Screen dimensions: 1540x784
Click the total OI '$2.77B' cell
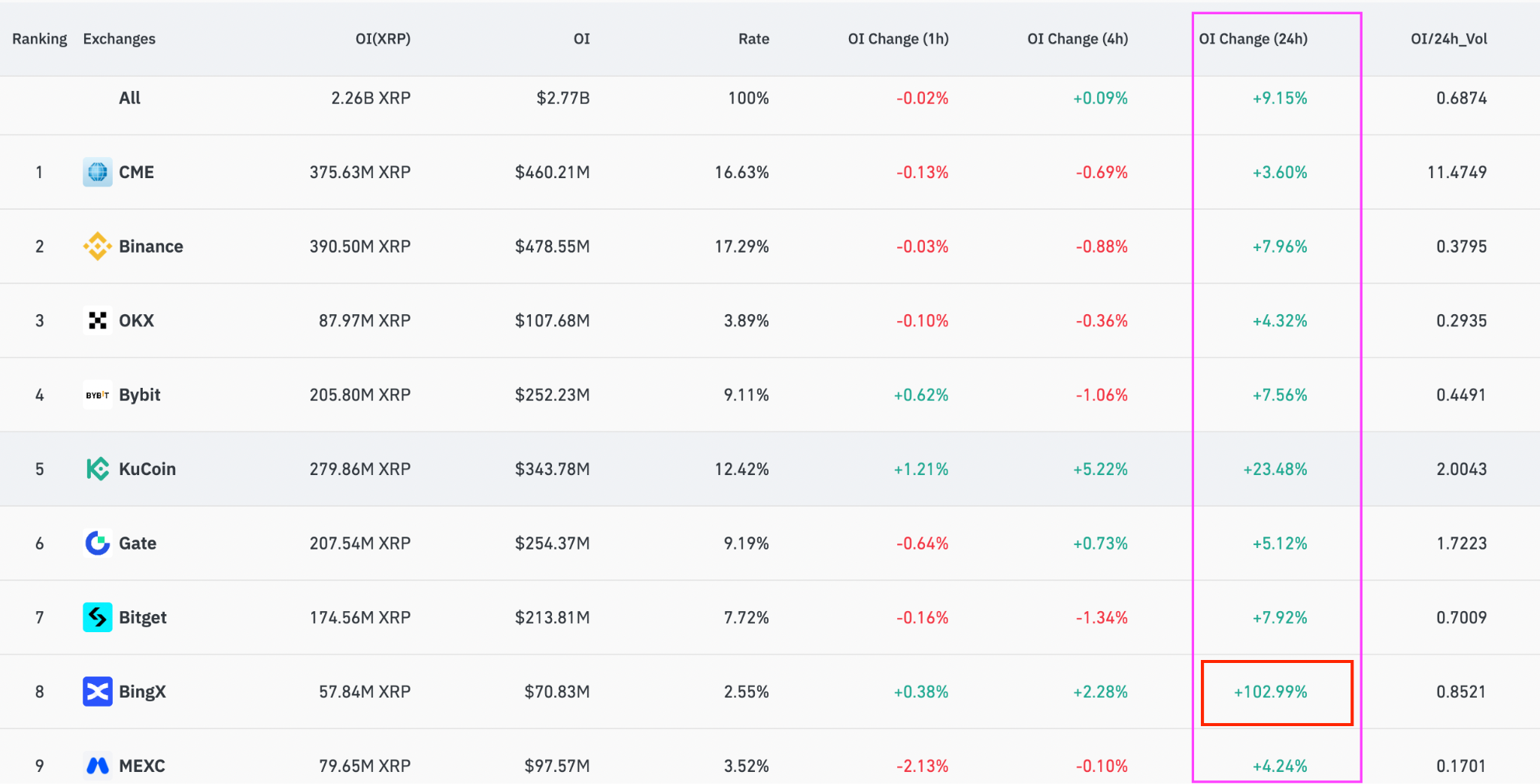click(563, 98)
